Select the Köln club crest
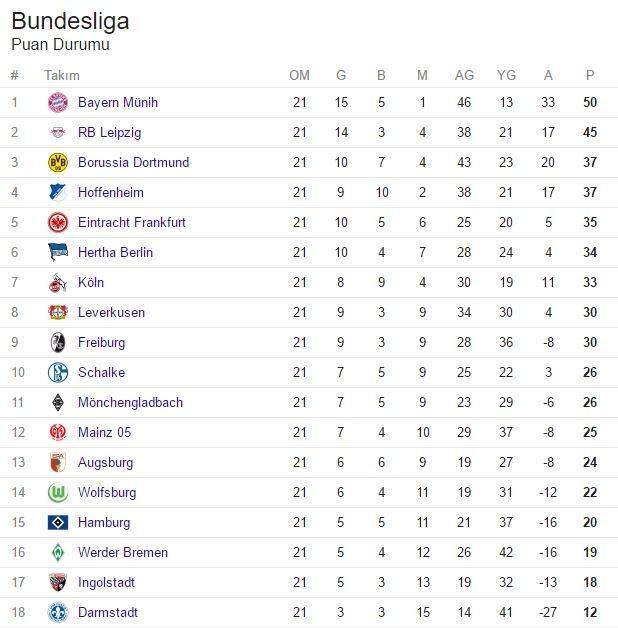Screen dimensions: 618x628 58,282
